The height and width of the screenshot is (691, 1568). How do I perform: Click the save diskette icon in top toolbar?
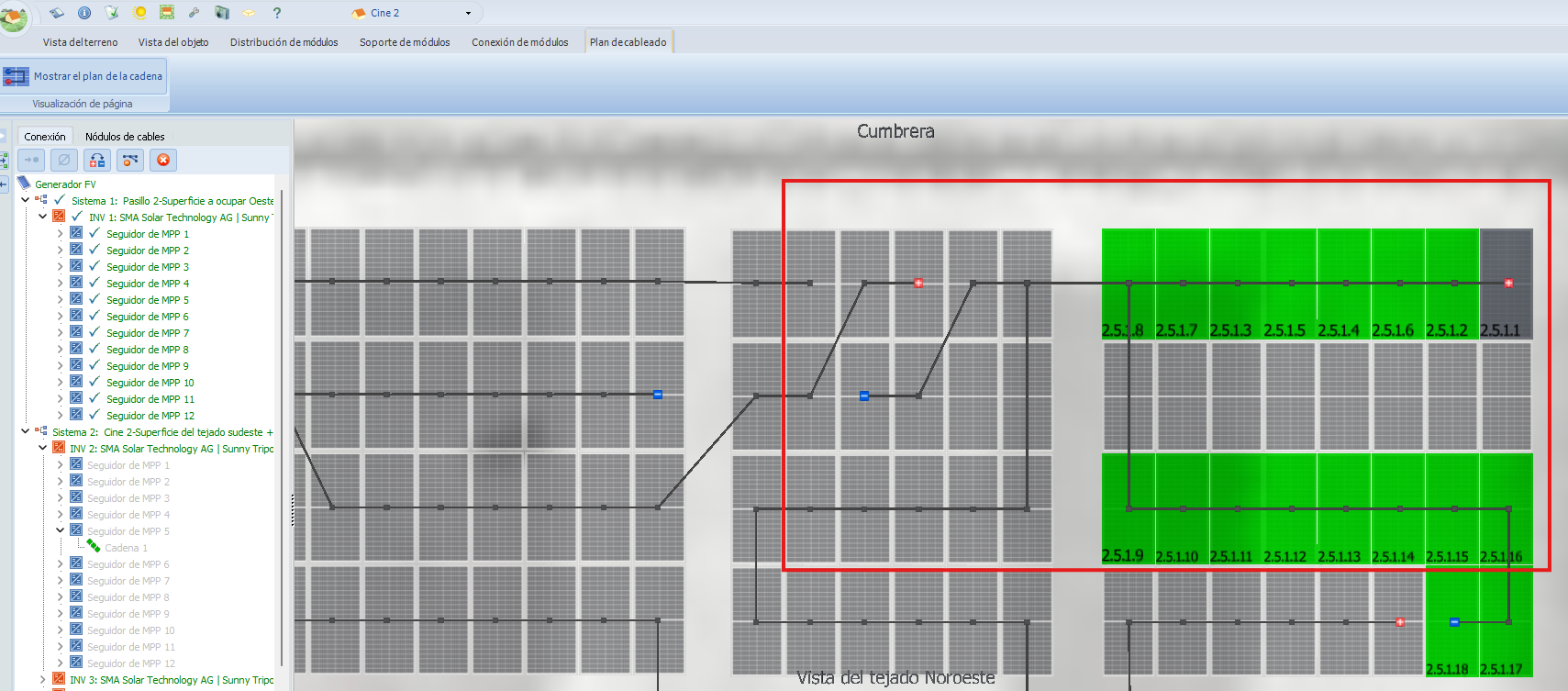pyautogui.click(x=56, y=13)
